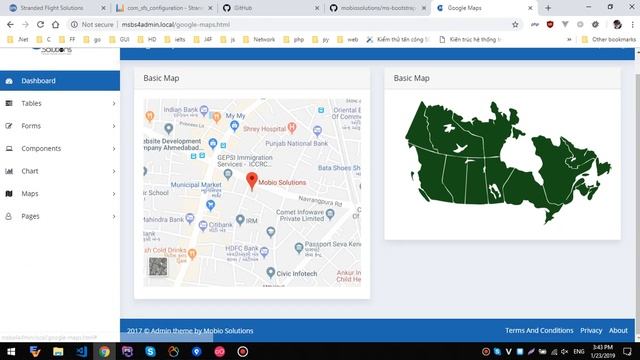
Task: Click the Citibank map marker
Action: point(203,225)
